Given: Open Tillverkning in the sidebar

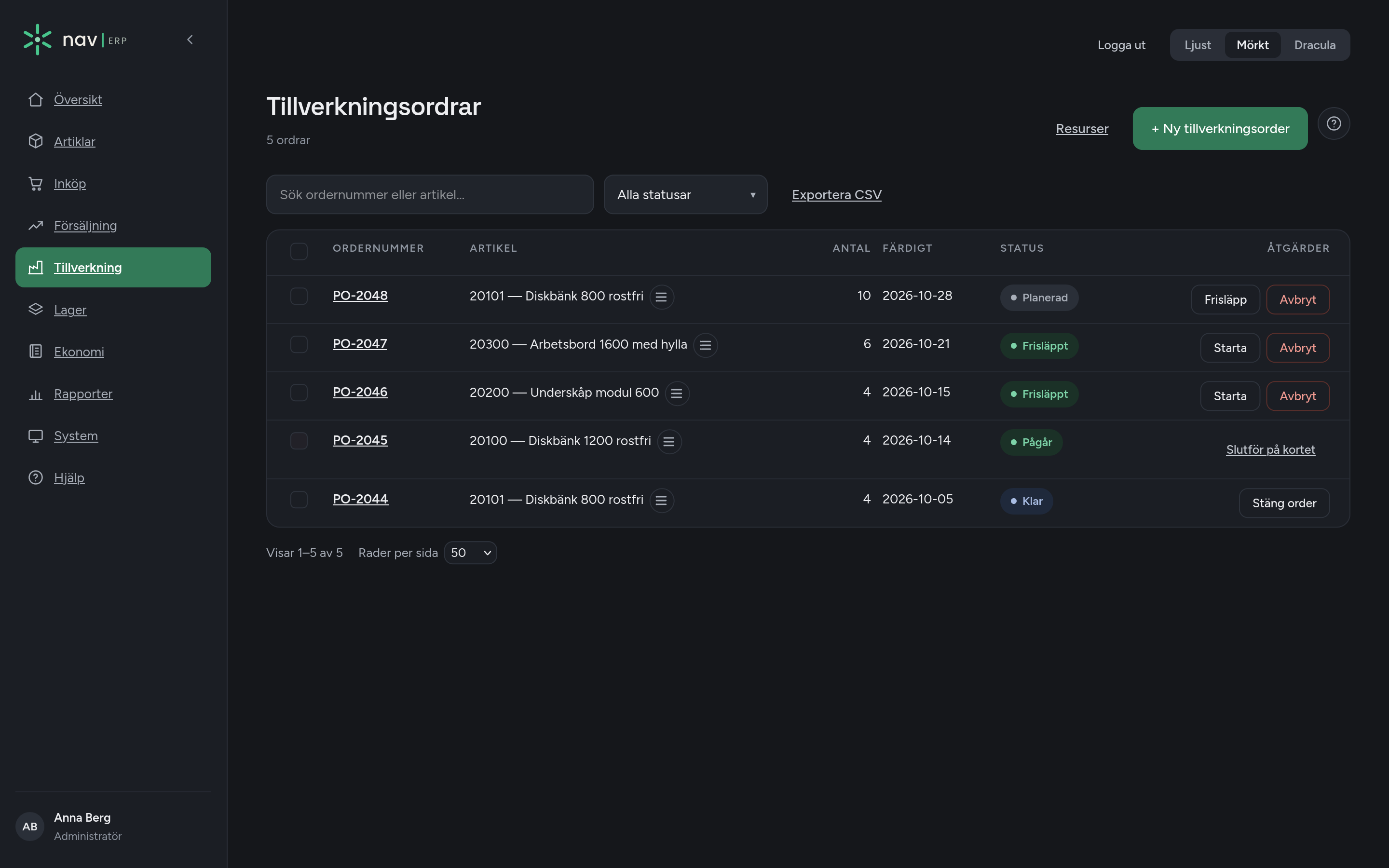Looking at the screenshot, I should pos(113,268).
